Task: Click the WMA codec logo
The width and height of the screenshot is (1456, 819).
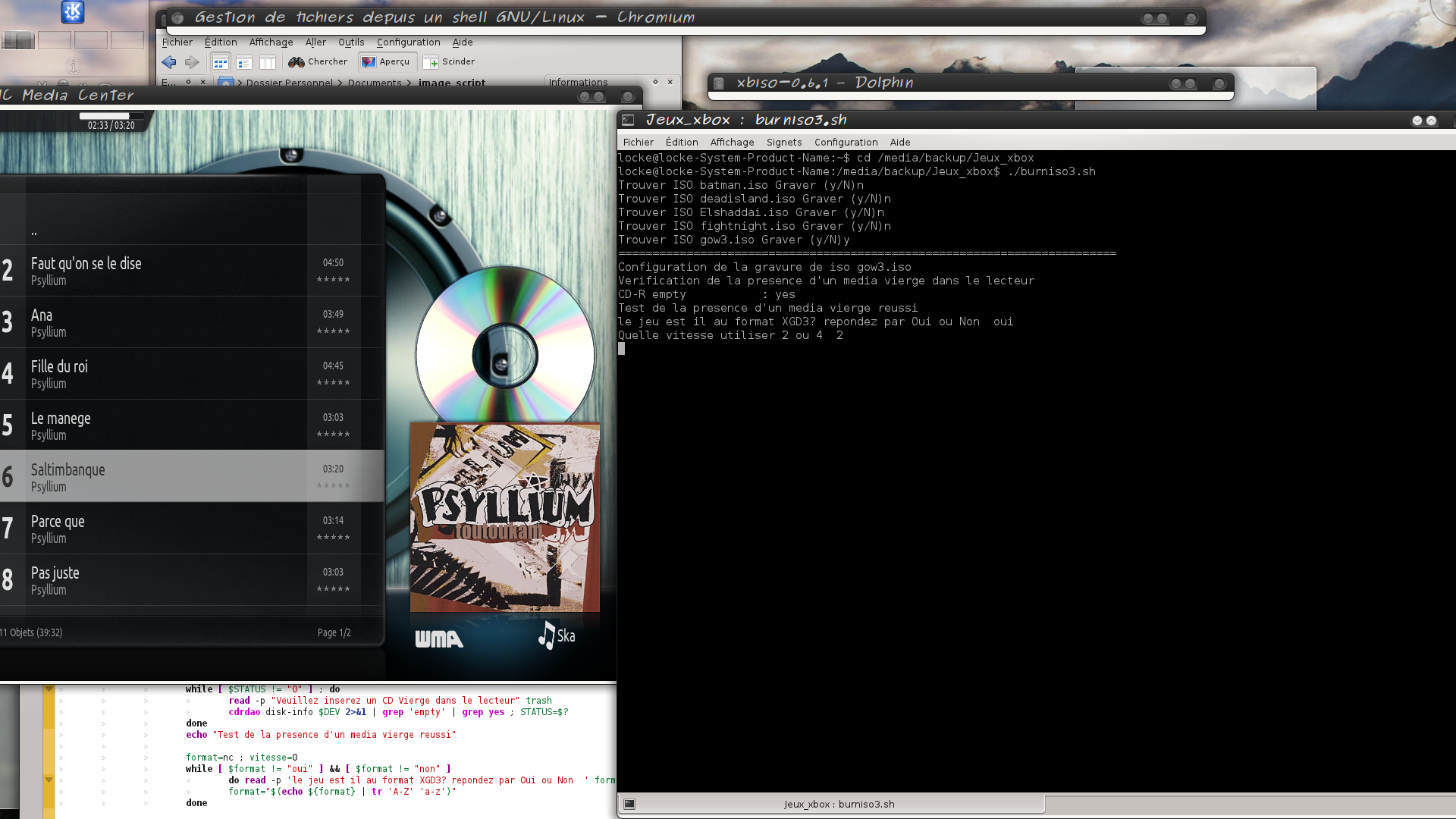Action: point(439,639)
